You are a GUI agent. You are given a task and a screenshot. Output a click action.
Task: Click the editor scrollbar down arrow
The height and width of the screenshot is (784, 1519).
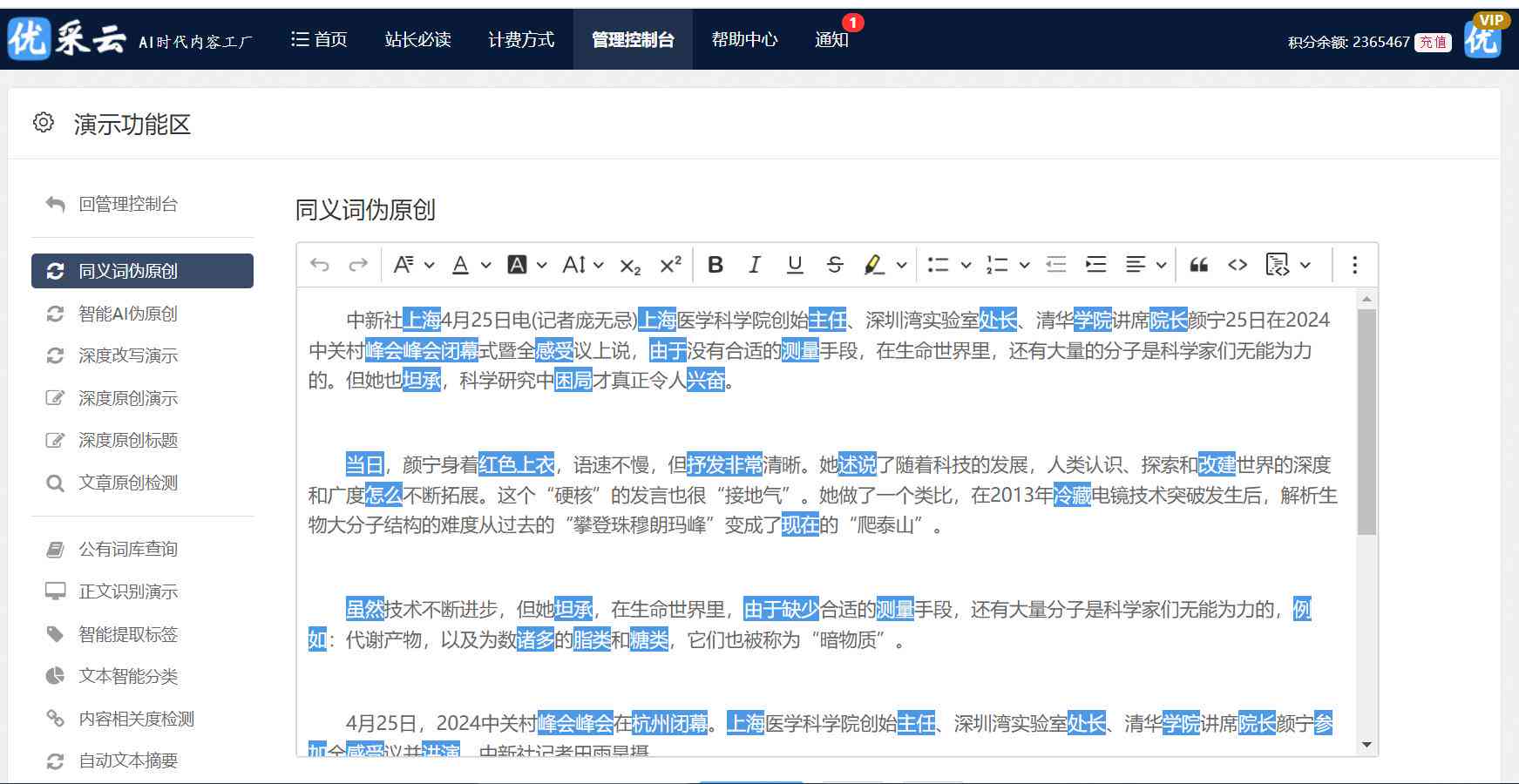click(x=1366, y=745)
